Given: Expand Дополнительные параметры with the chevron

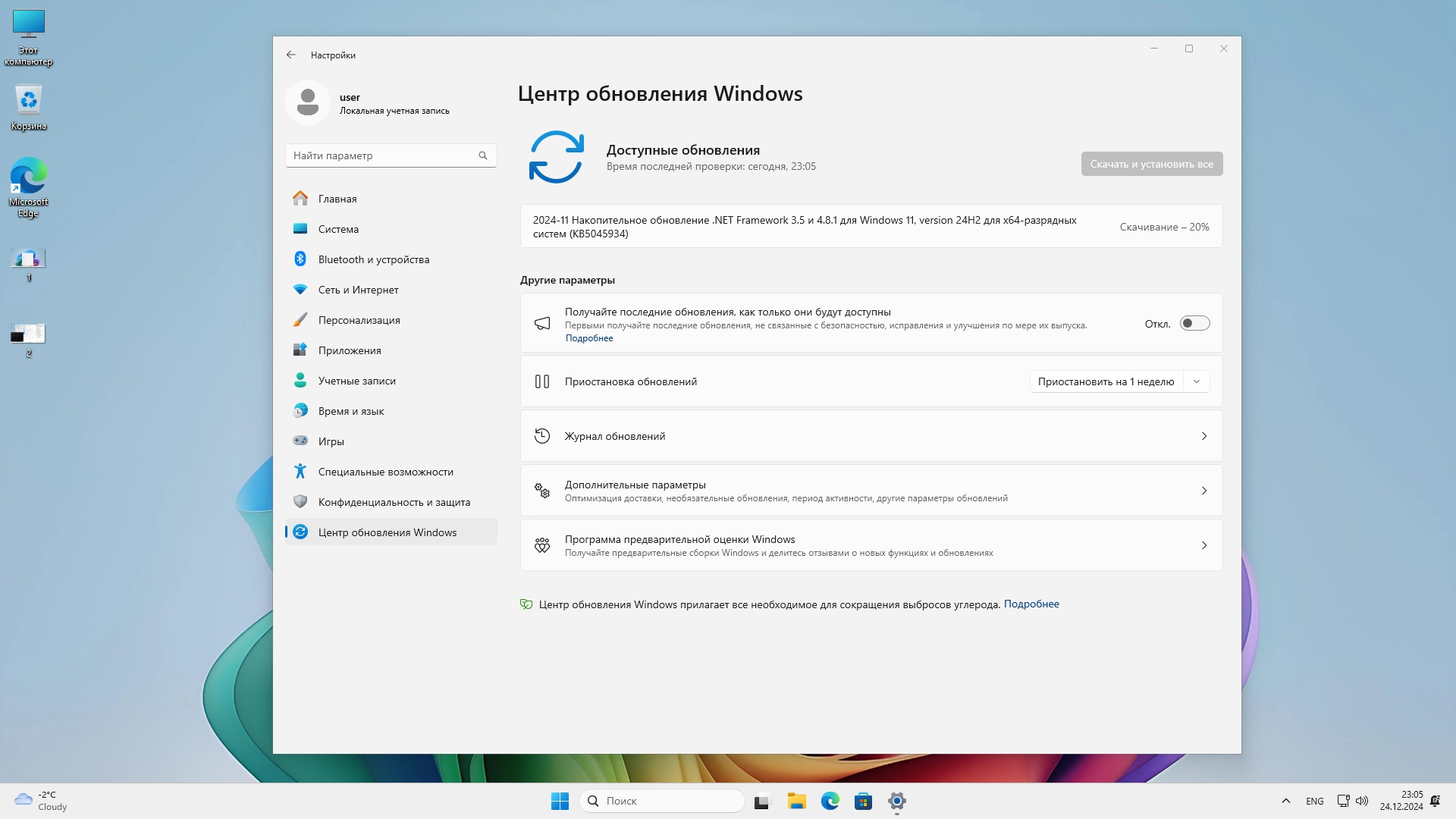Looking at the screenshot, I should (x=1203, y=491).
